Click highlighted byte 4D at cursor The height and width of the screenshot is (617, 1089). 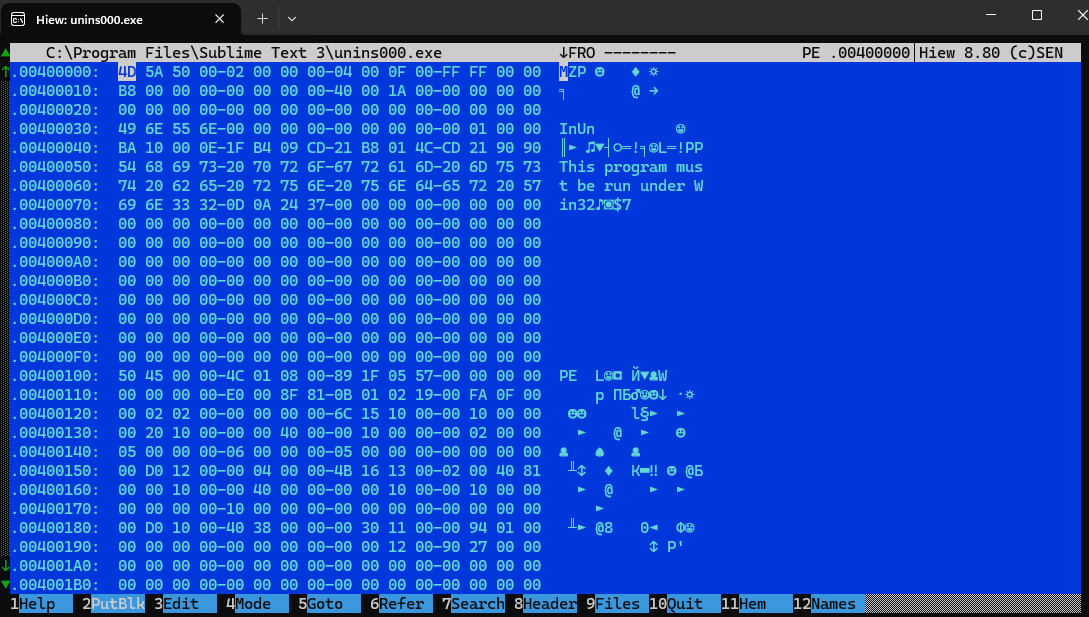[x=127, y=72]
